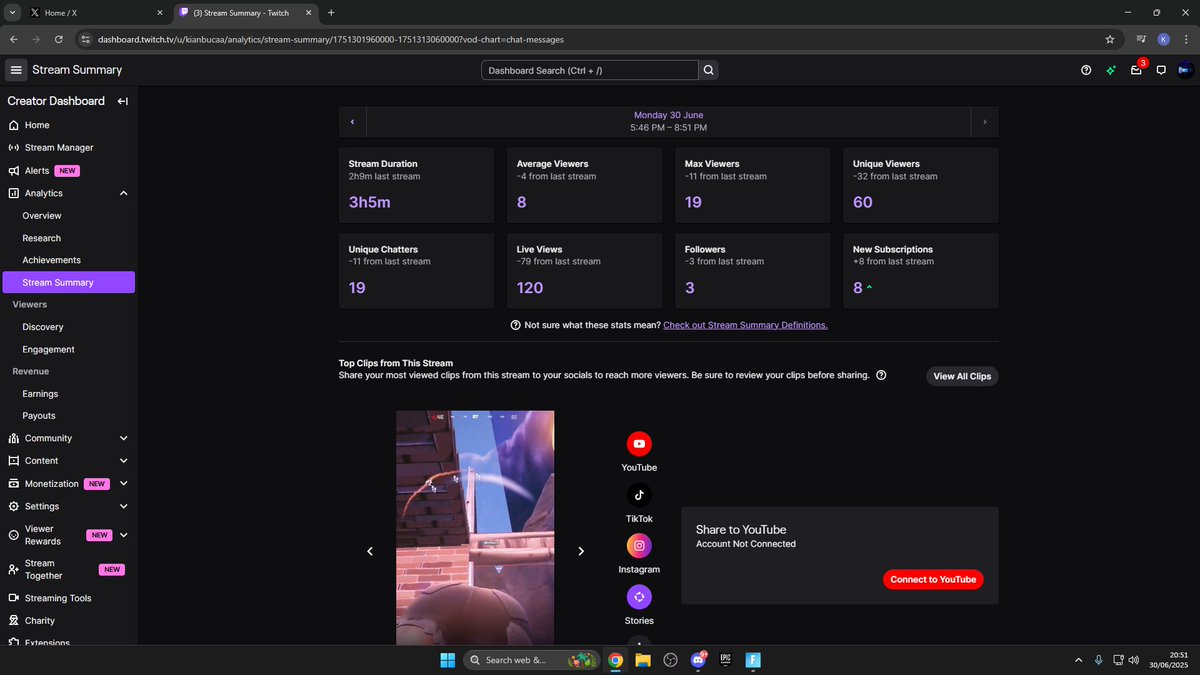This screenshot has height=675, width=1200.
Task: Go to the previous stream date arrow
Action: tap(352, 122)
